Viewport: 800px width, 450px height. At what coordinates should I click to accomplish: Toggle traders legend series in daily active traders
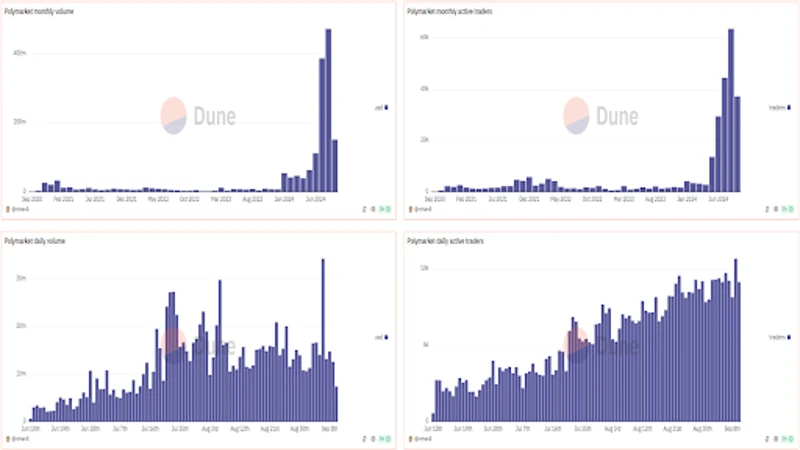click(x=780, y=337)
